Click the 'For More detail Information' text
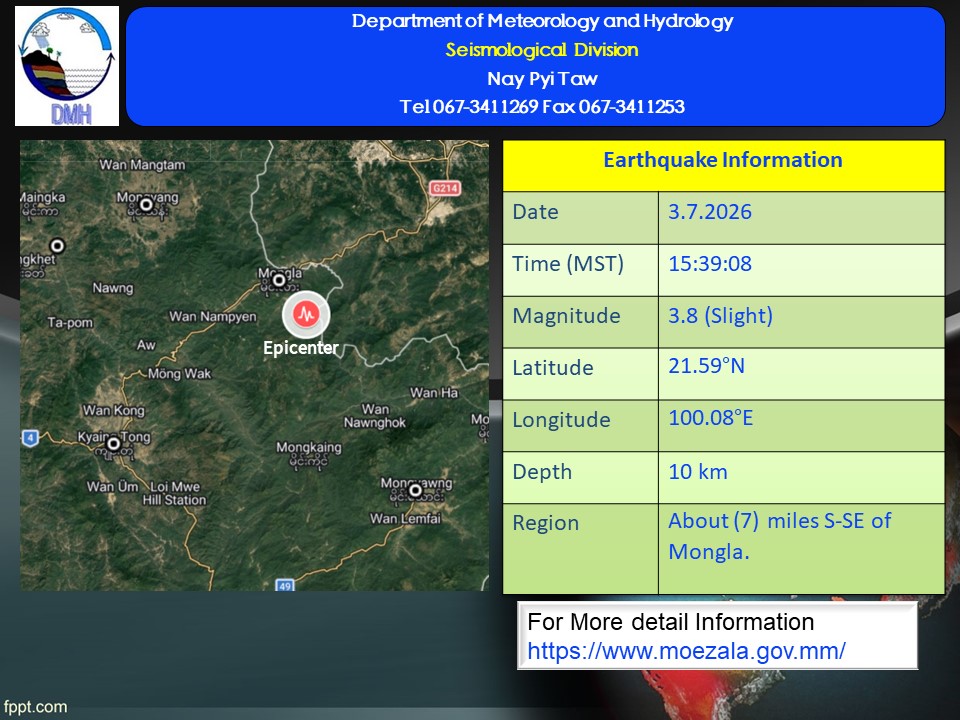 (670, 622)
